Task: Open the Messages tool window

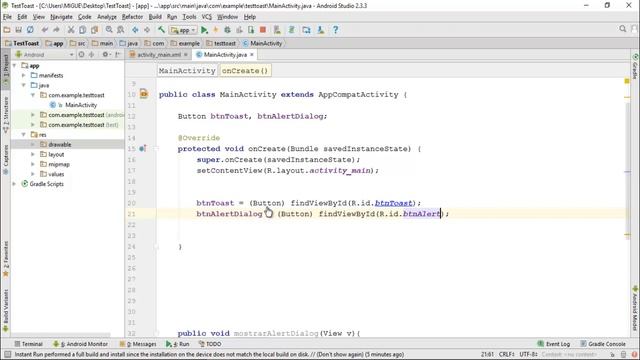Action: click(x=138, y=344)
